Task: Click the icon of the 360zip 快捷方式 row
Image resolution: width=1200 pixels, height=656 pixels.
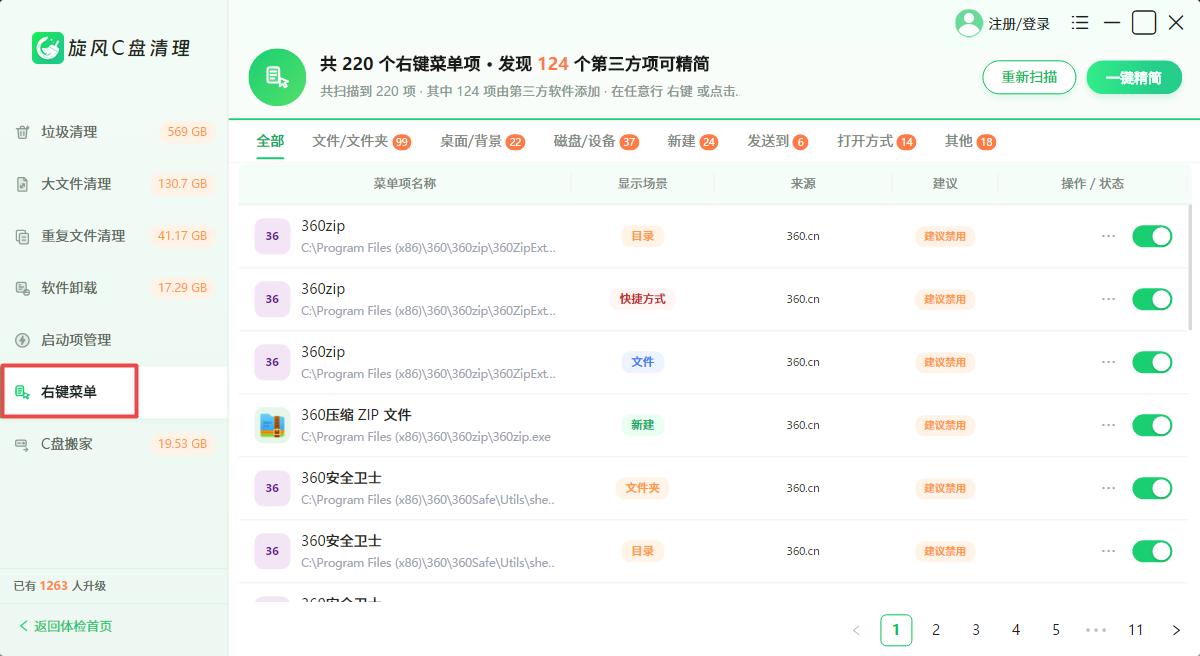Action: coord(272,299)
